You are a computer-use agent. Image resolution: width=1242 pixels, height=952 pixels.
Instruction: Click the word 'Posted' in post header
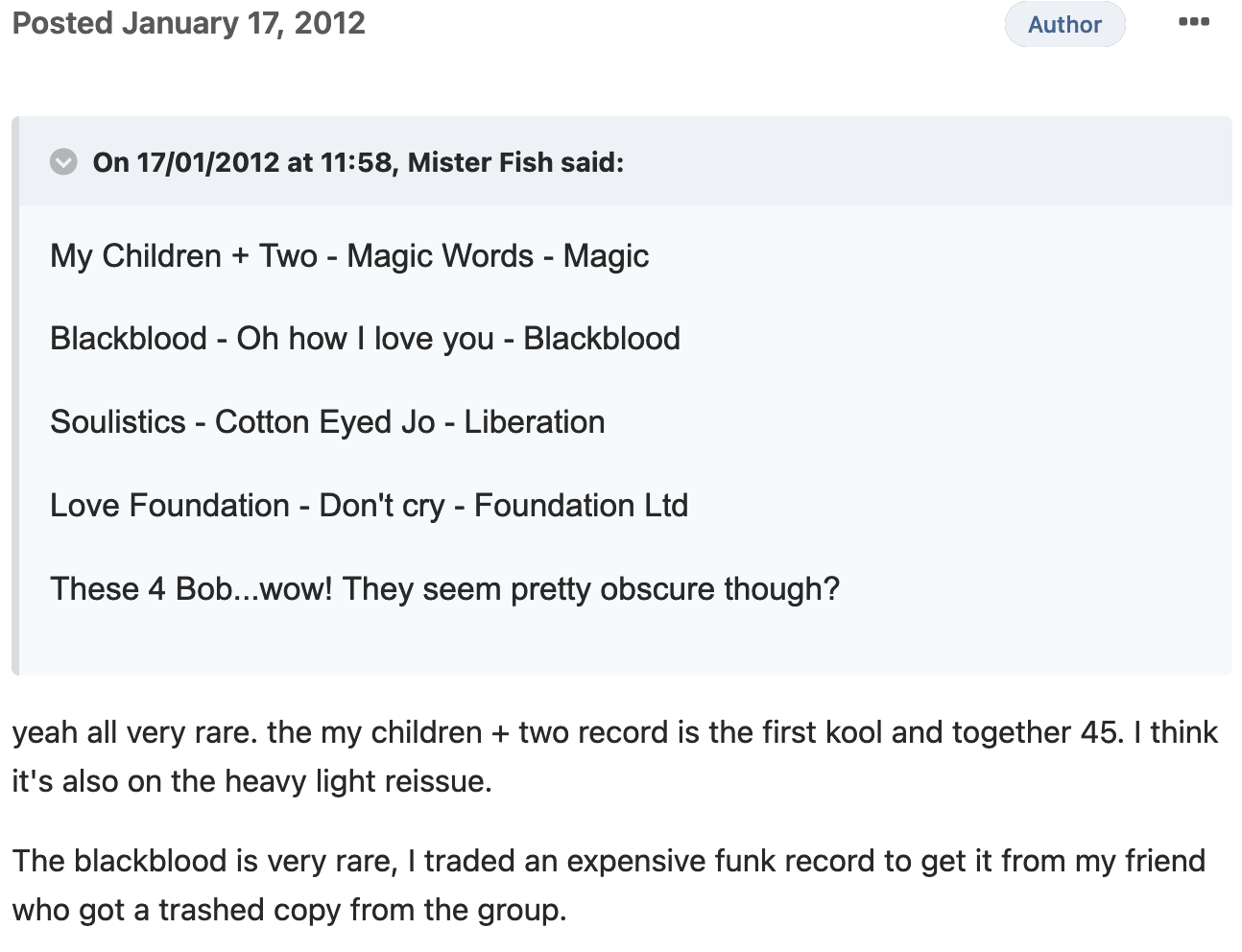(63, 23)
